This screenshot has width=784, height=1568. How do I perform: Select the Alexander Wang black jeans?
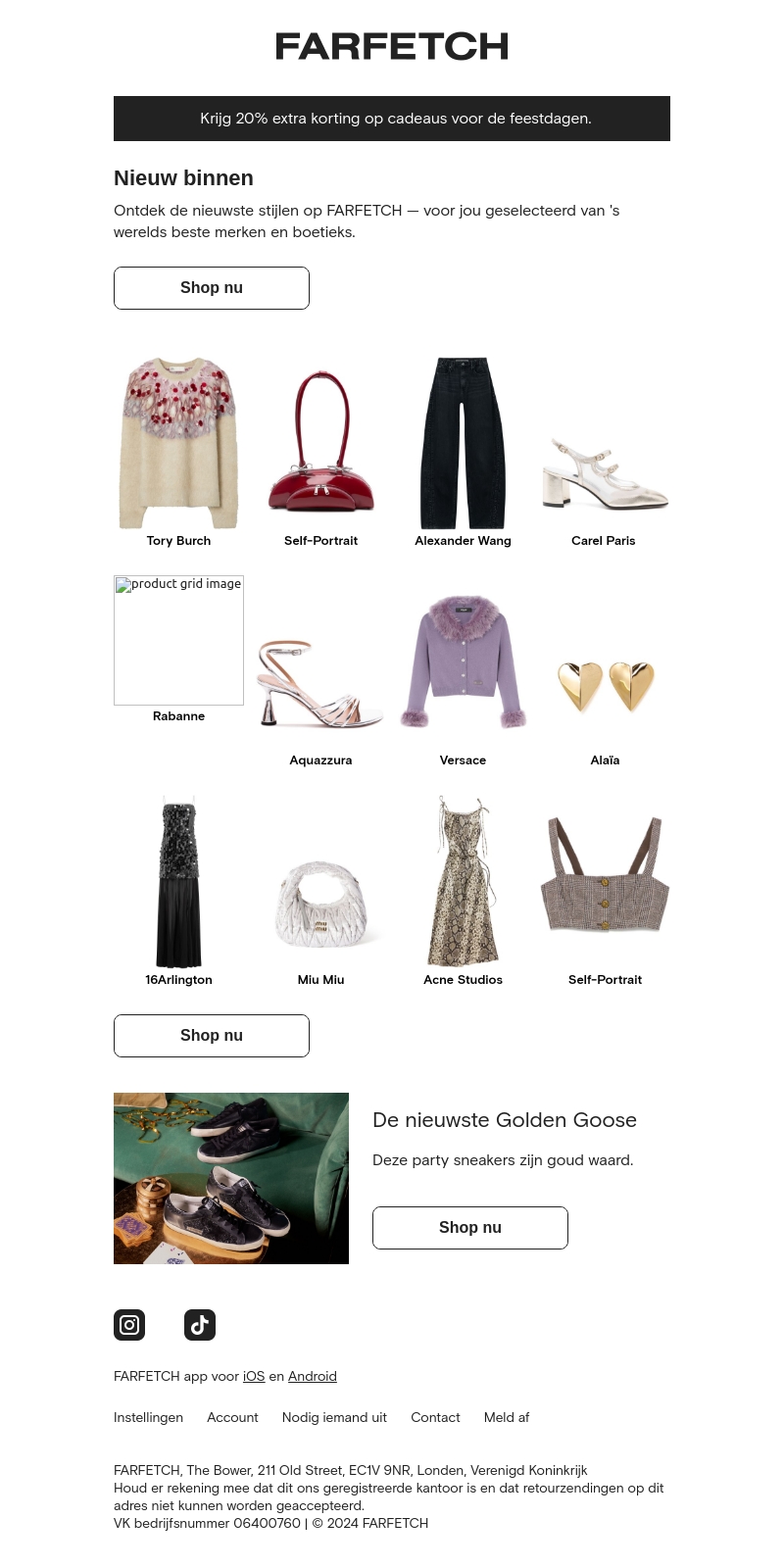pyautogui.click(x=463, y=443)
